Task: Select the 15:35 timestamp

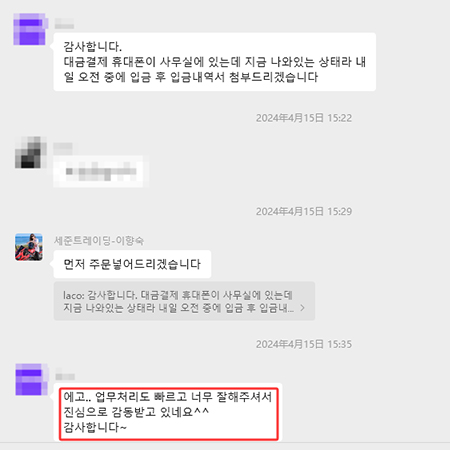Action: point(304,344)
